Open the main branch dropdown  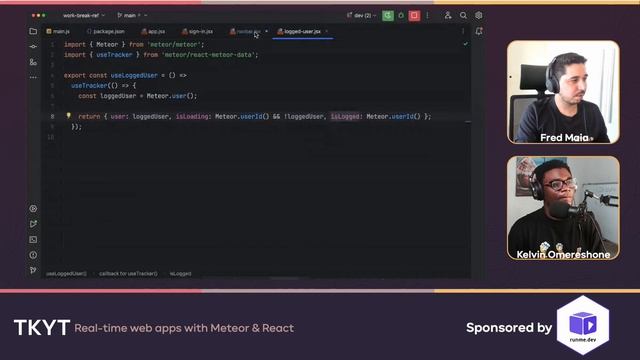(132, 16)
